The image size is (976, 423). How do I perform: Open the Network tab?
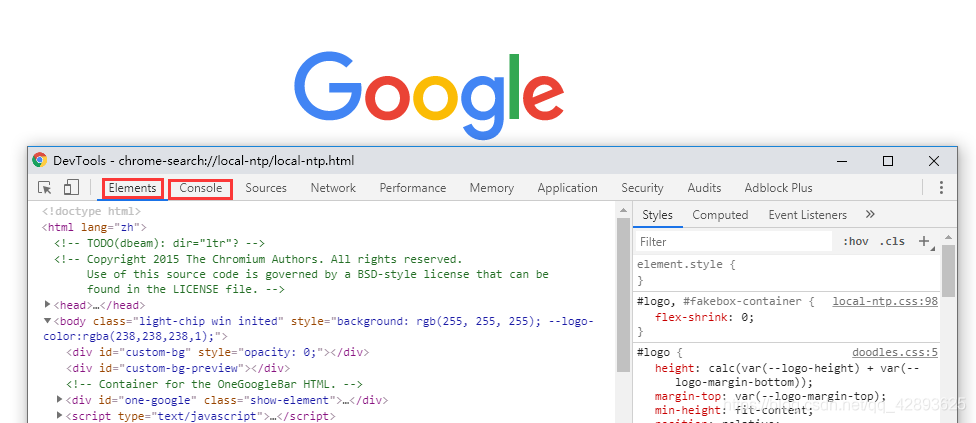point(333,188)
